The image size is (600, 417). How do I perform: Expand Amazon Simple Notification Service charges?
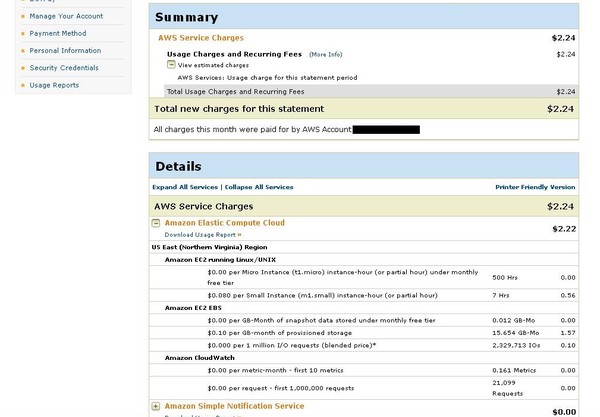[x=156, y=406]
